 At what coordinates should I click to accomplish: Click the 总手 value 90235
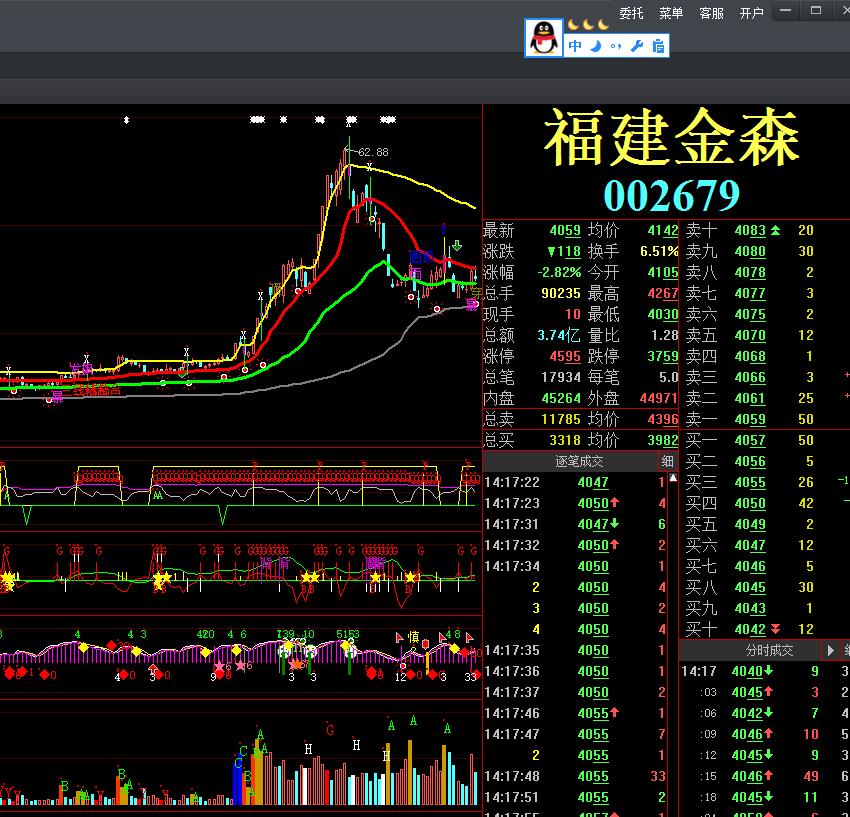click(561, 293)
